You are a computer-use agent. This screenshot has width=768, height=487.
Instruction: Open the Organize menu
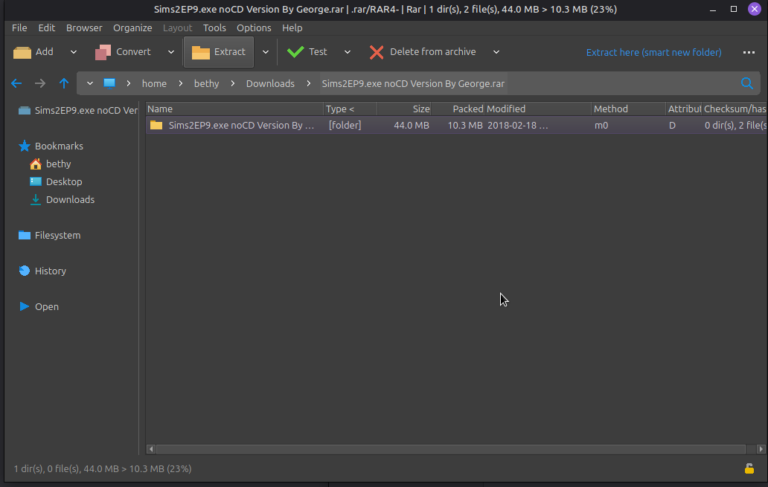132,28
